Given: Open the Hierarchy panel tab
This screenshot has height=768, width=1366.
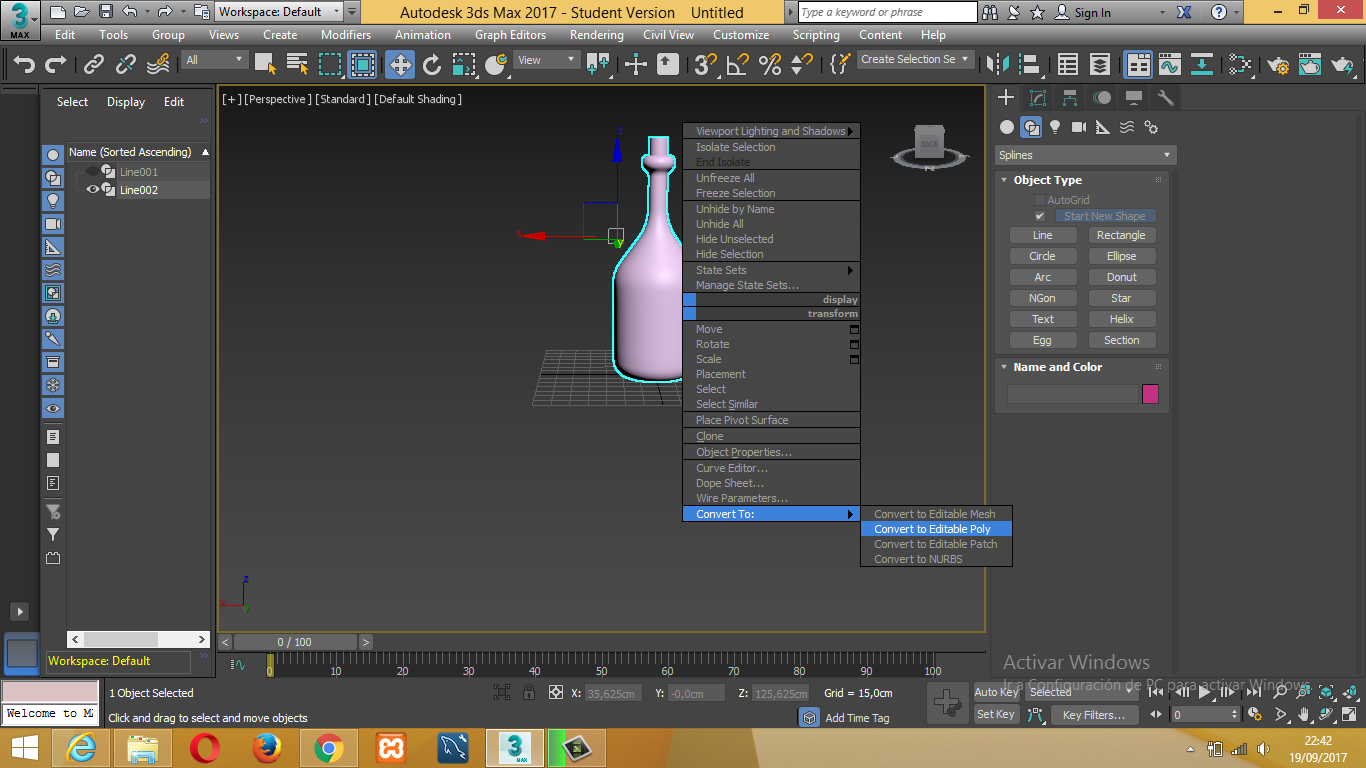Looking at the screenshot, I should 1070,98.
